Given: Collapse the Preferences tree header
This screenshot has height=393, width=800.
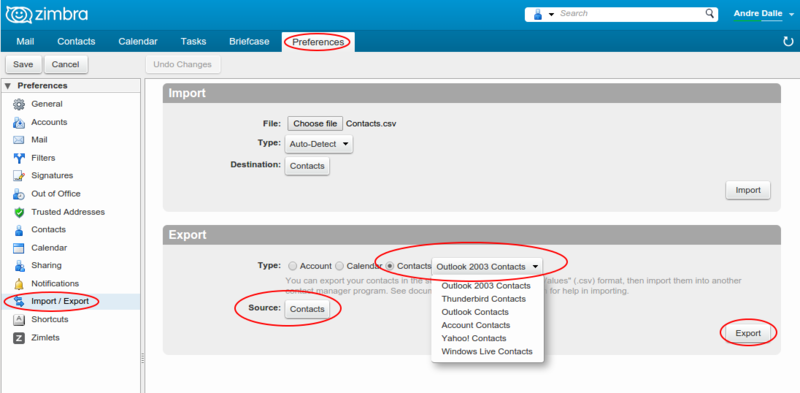Looking at the screenshot, I should (x=7, y=86).
